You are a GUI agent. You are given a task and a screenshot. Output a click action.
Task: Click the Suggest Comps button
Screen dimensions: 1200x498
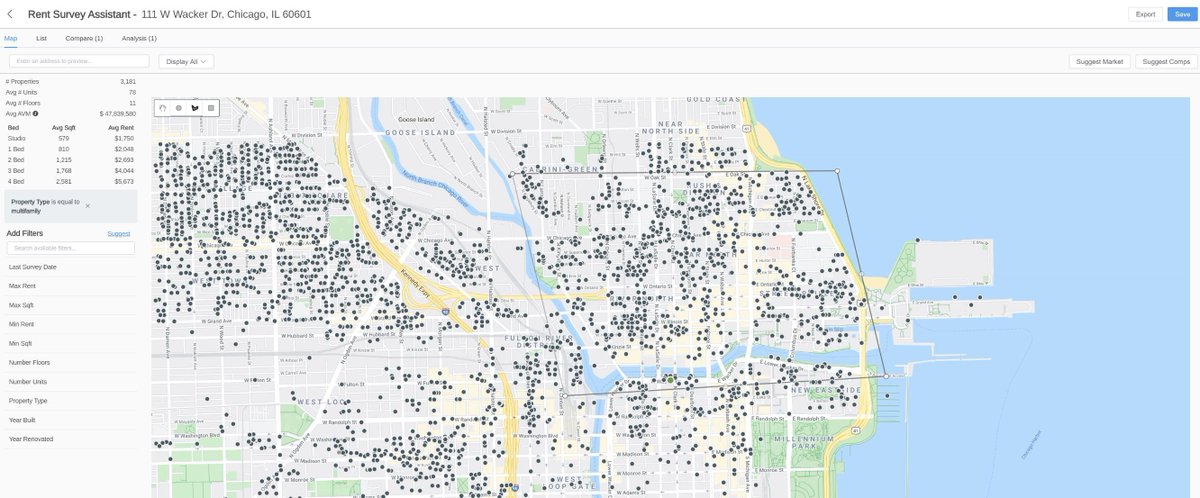tap(1166, 62)
